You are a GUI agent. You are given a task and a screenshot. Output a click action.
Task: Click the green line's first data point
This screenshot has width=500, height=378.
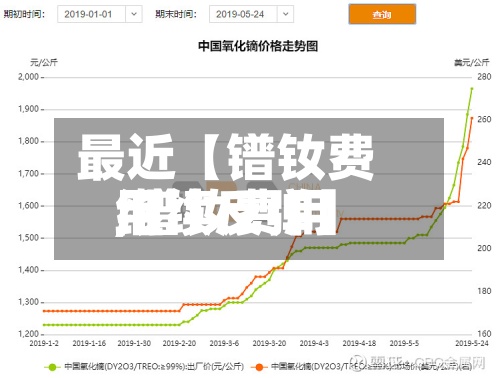[44, 325]
